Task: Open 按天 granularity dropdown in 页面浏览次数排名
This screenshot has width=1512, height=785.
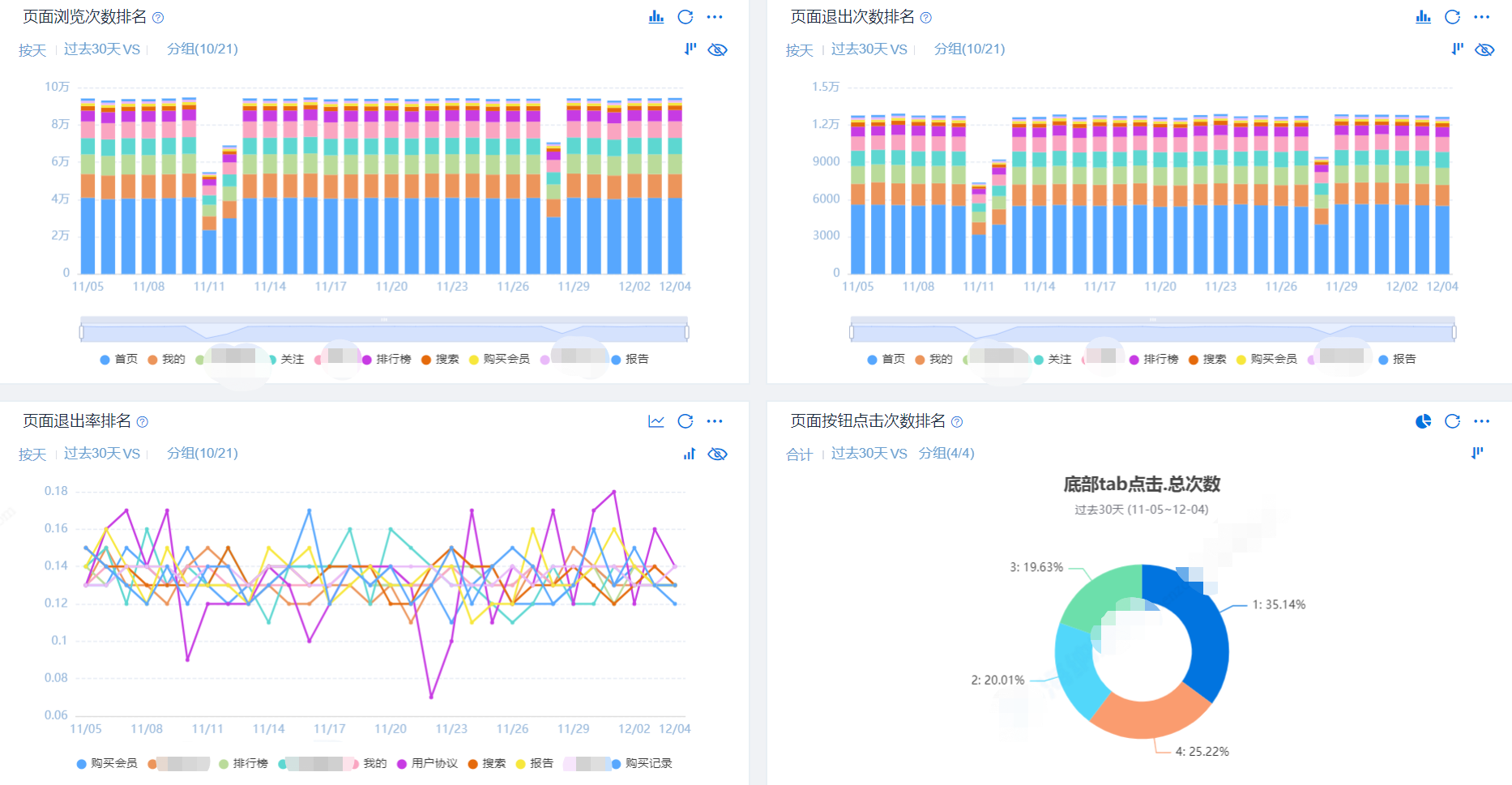Action: [32, 50]
